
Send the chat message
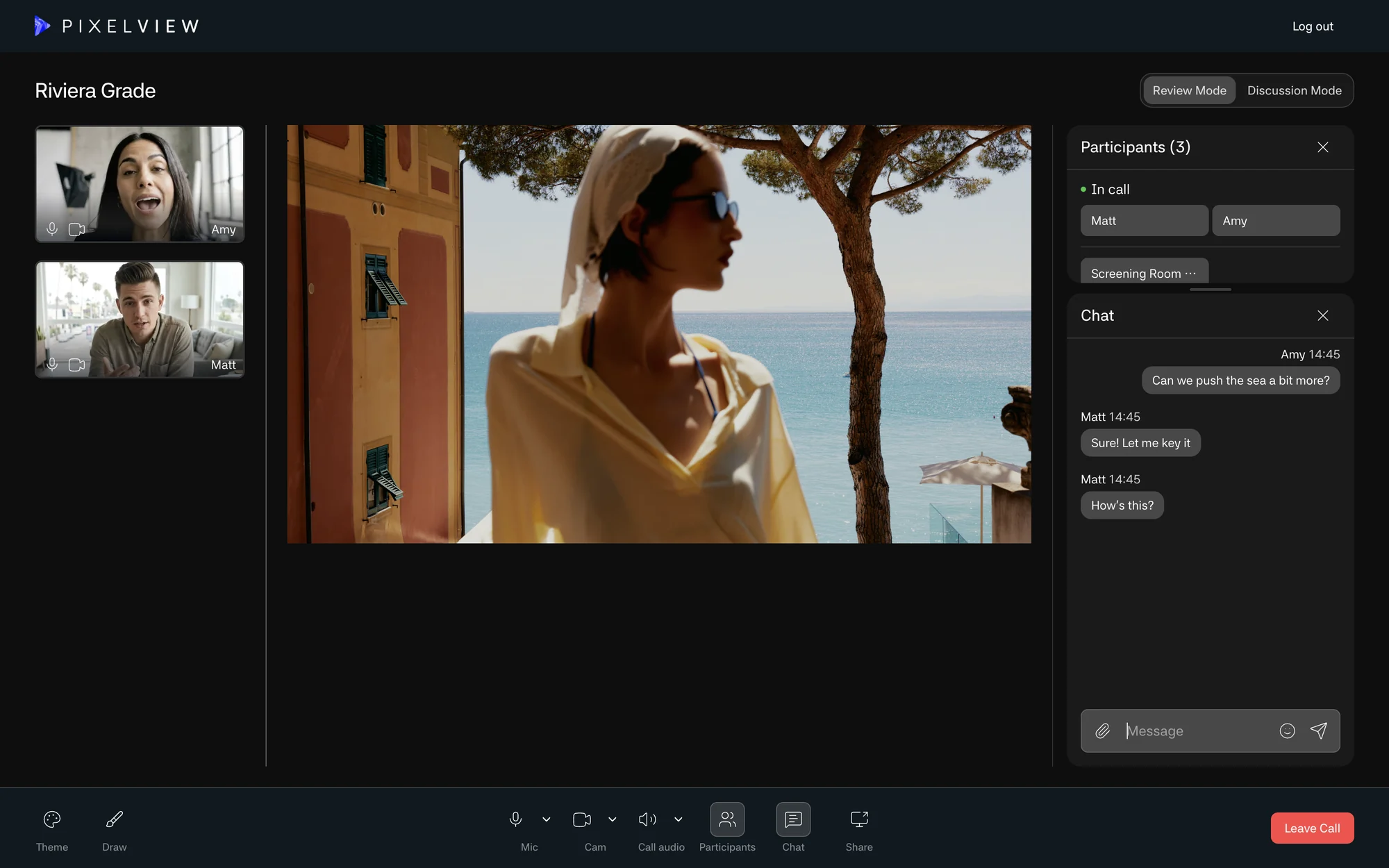1319,731
